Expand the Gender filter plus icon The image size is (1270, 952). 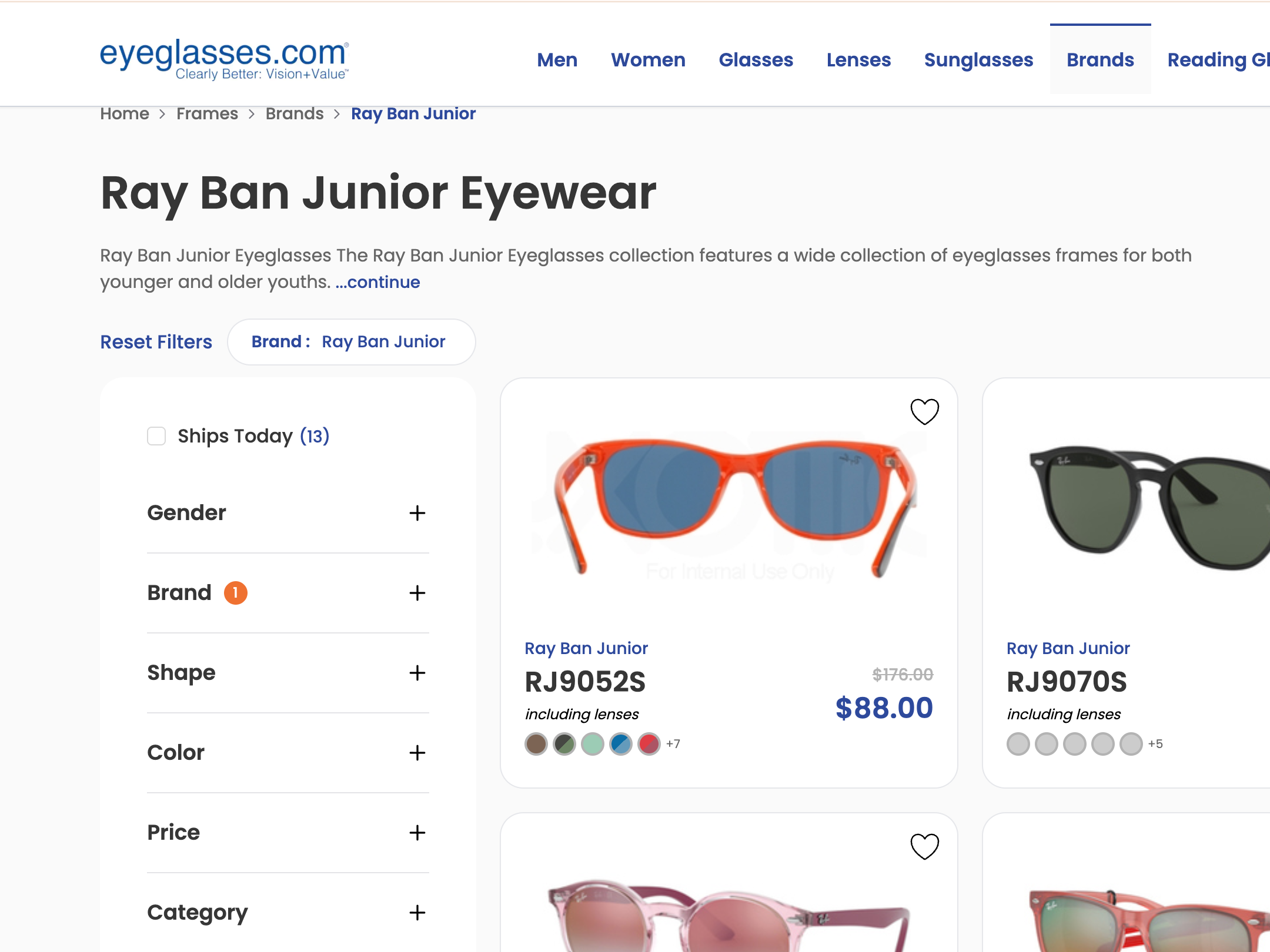click(x=417, y=513)
